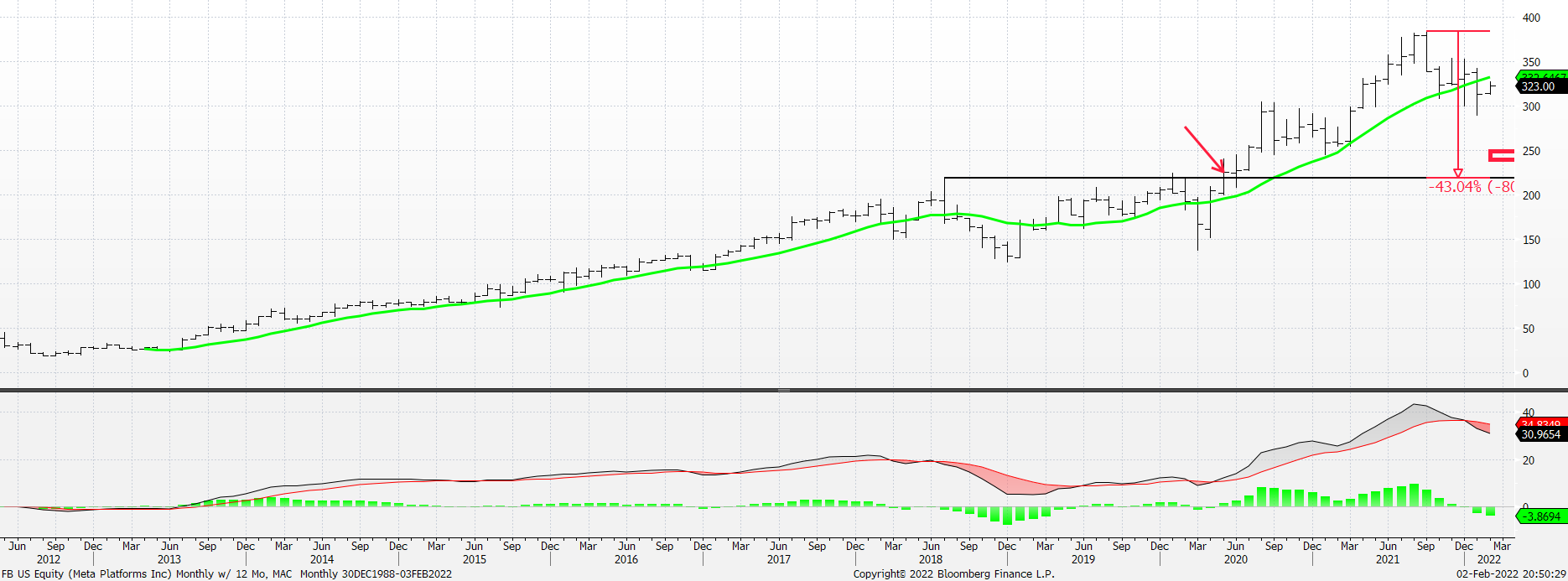
Task: Grab the pane divider handle between charts
Action: coord(784,390)
